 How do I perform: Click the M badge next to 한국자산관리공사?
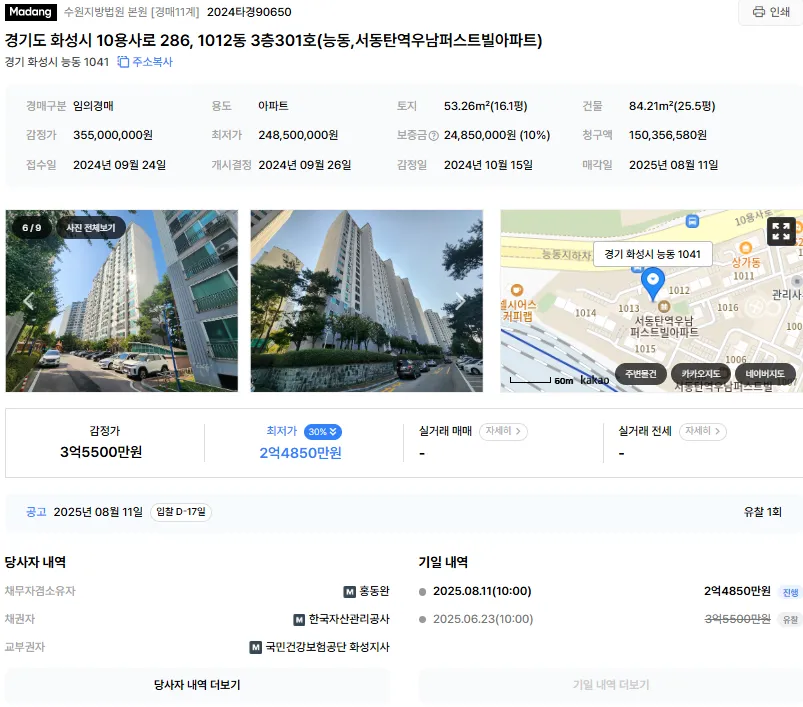pos(299,620)
